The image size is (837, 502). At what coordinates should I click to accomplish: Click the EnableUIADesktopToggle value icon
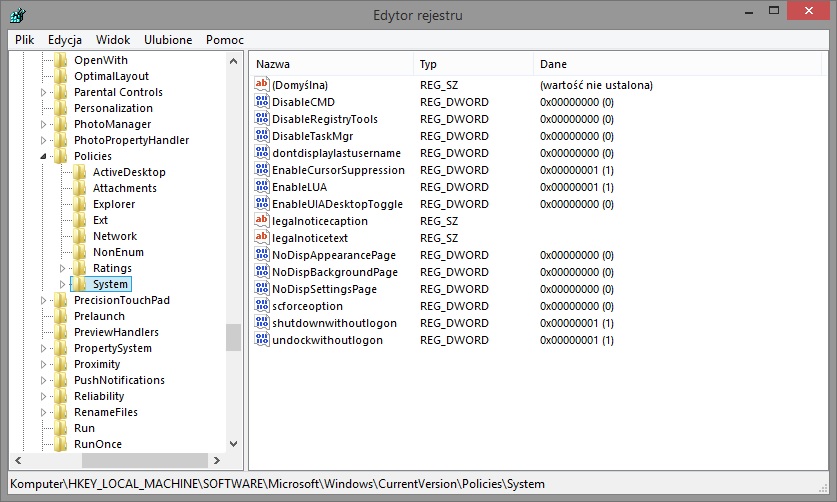coord(262,203)
